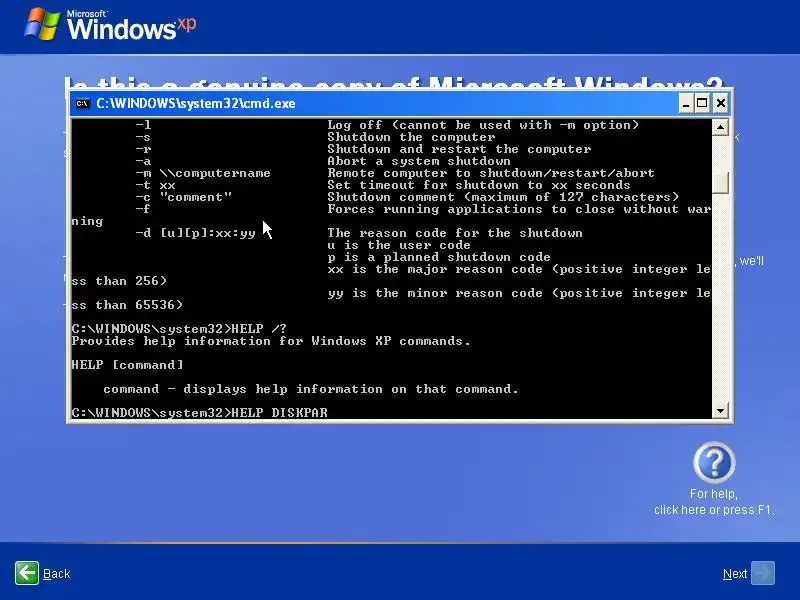Click 'For help, click here or press F1' text

coord(714,502)
